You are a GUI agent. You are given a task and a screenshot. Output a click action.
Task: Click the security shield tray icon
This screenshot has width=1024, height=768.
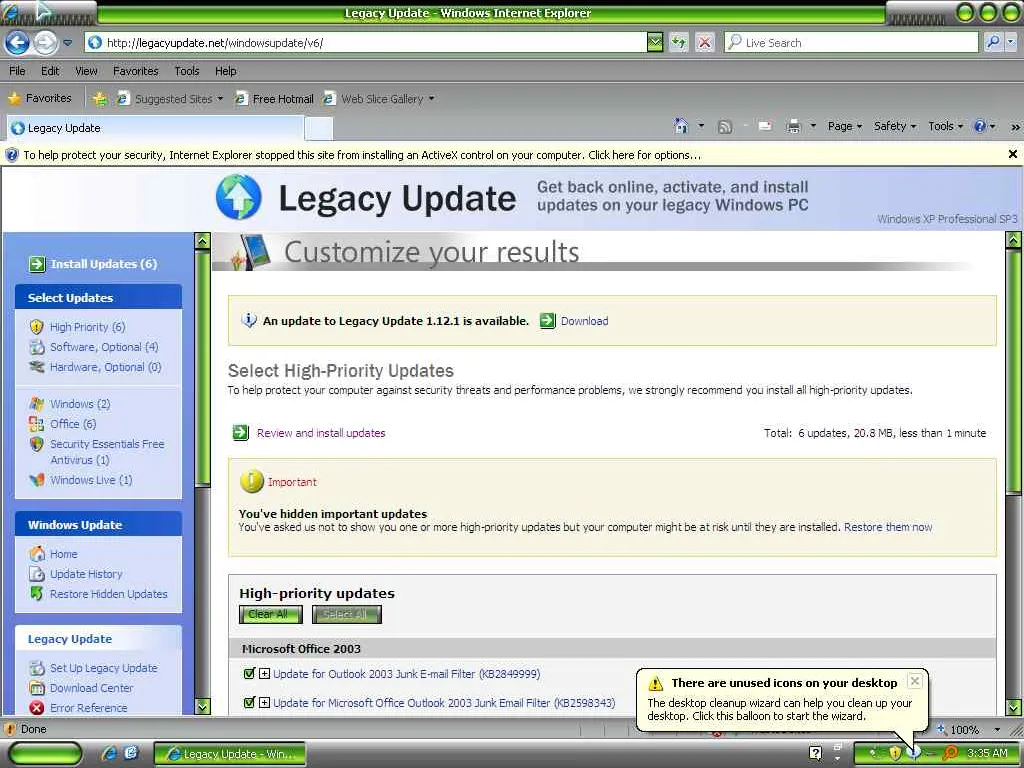895,753
